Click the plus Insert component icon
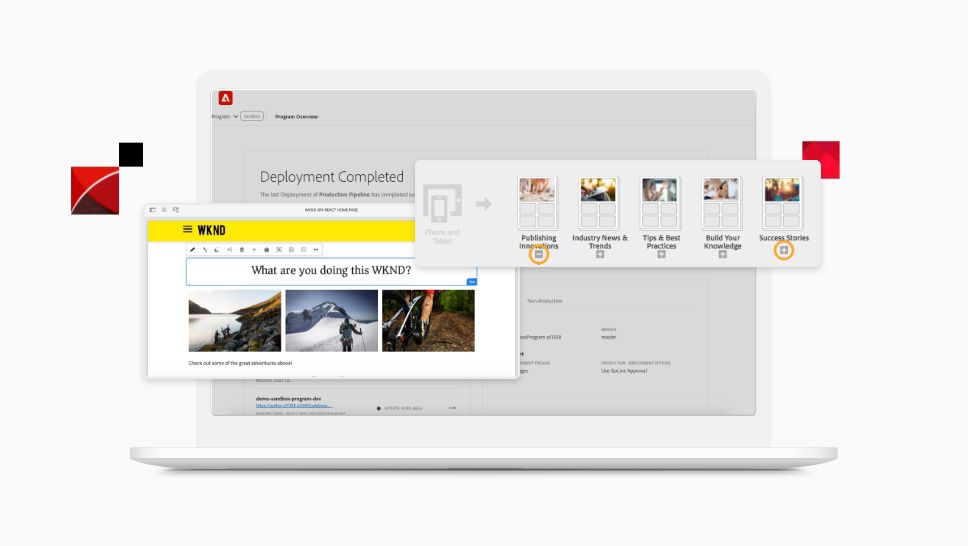Image resolution: width=968 pixels, height=546 pixels. (x=254, y=250)
